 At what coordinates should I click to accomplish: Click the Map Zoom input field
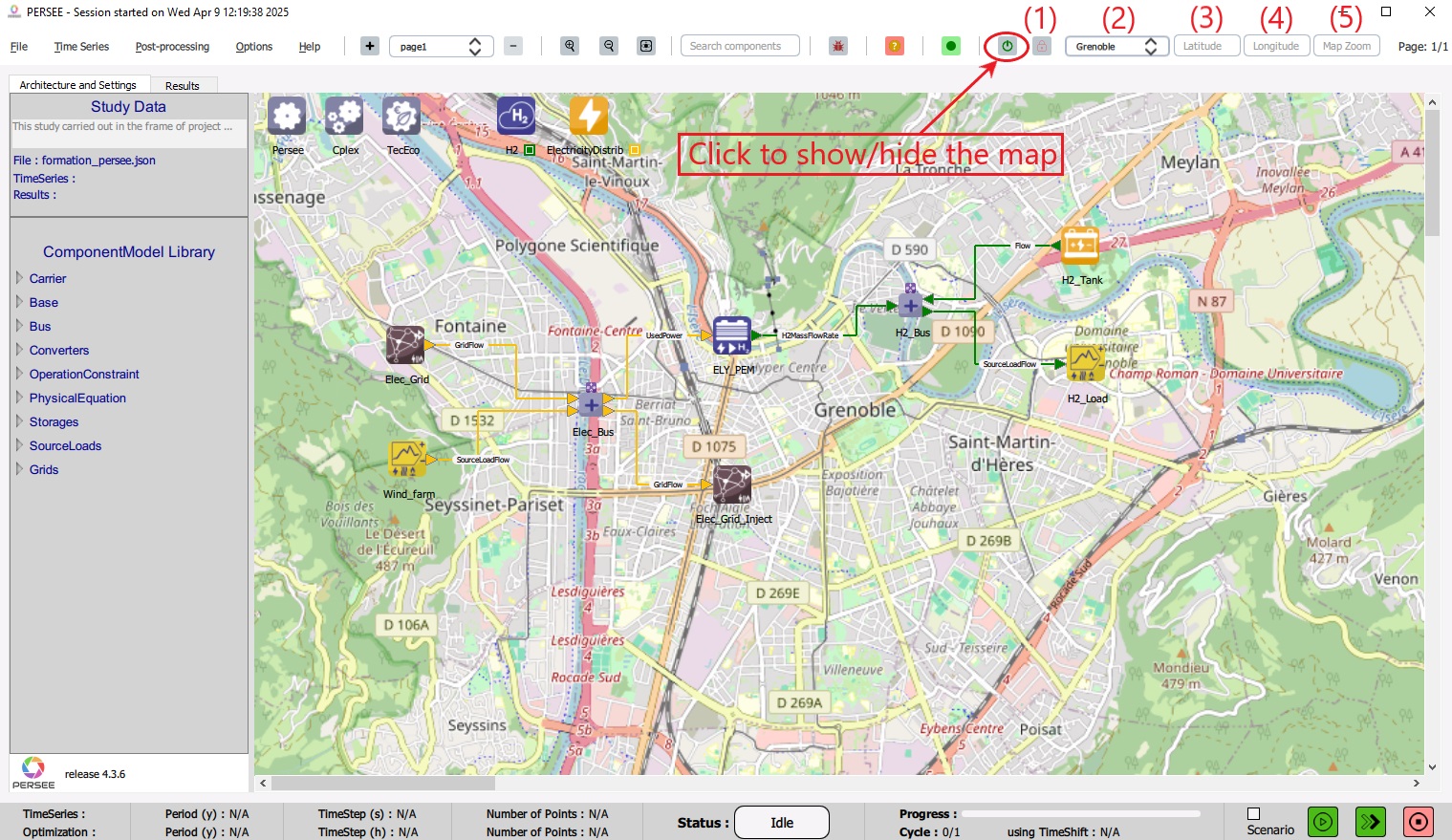tap(1347, 46)
